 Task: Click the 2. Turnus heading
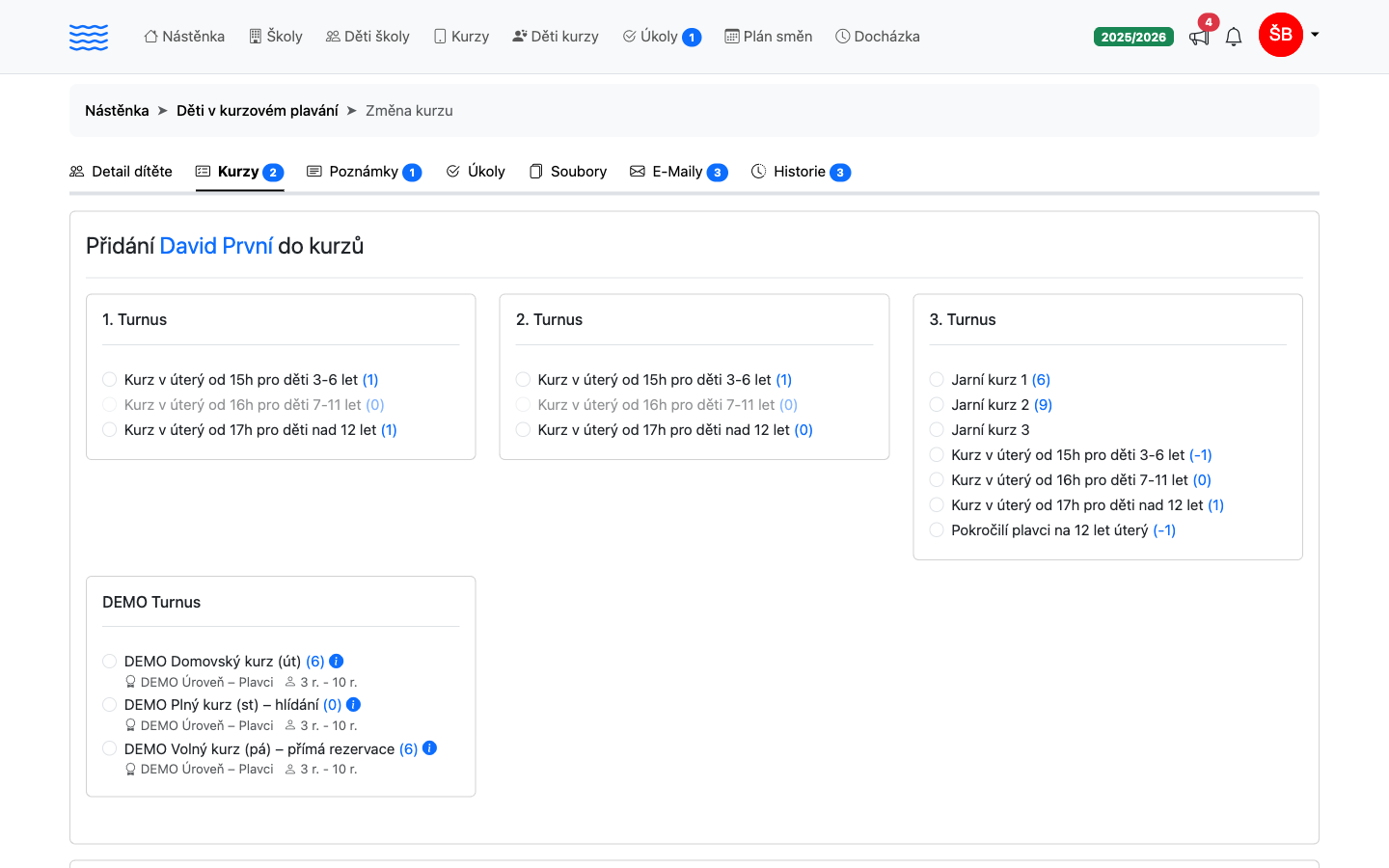(x=550, y=320)
